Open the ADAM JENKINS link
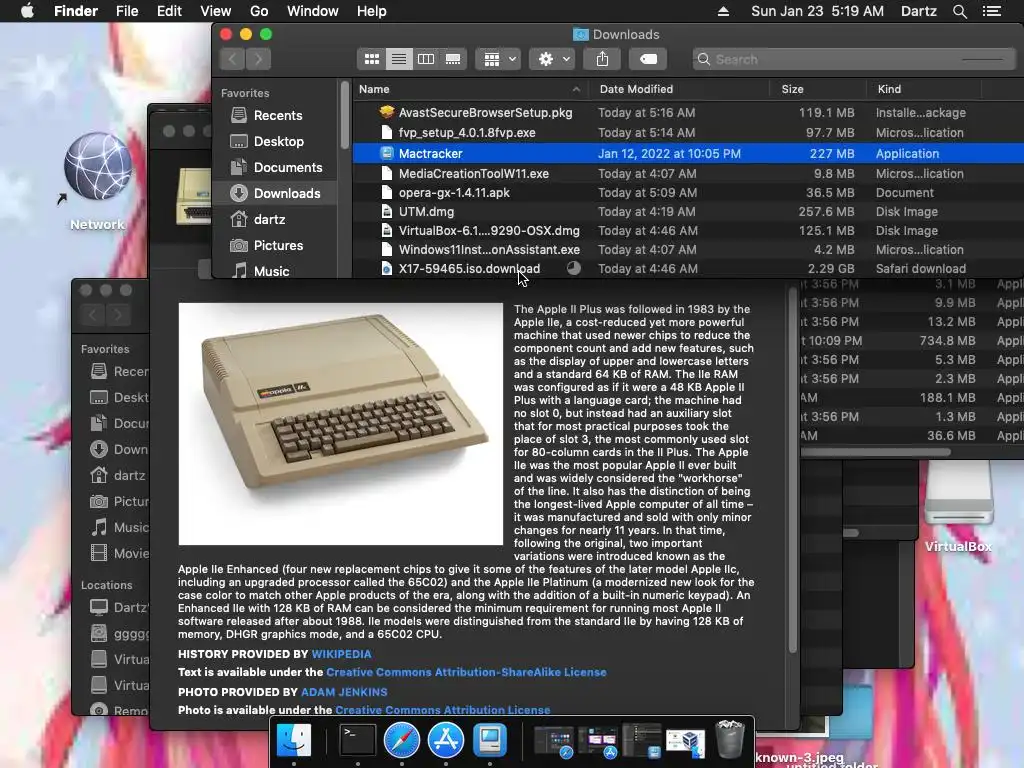 coord(344,692)
